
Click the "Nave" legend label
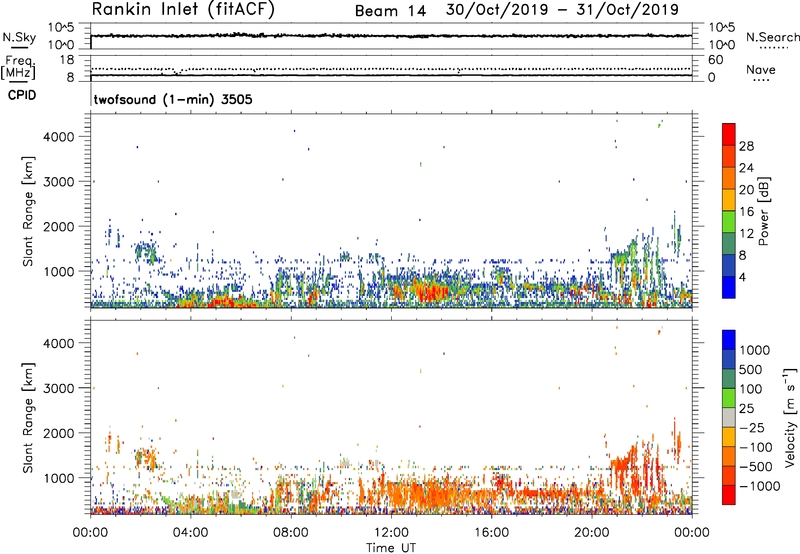761,70
